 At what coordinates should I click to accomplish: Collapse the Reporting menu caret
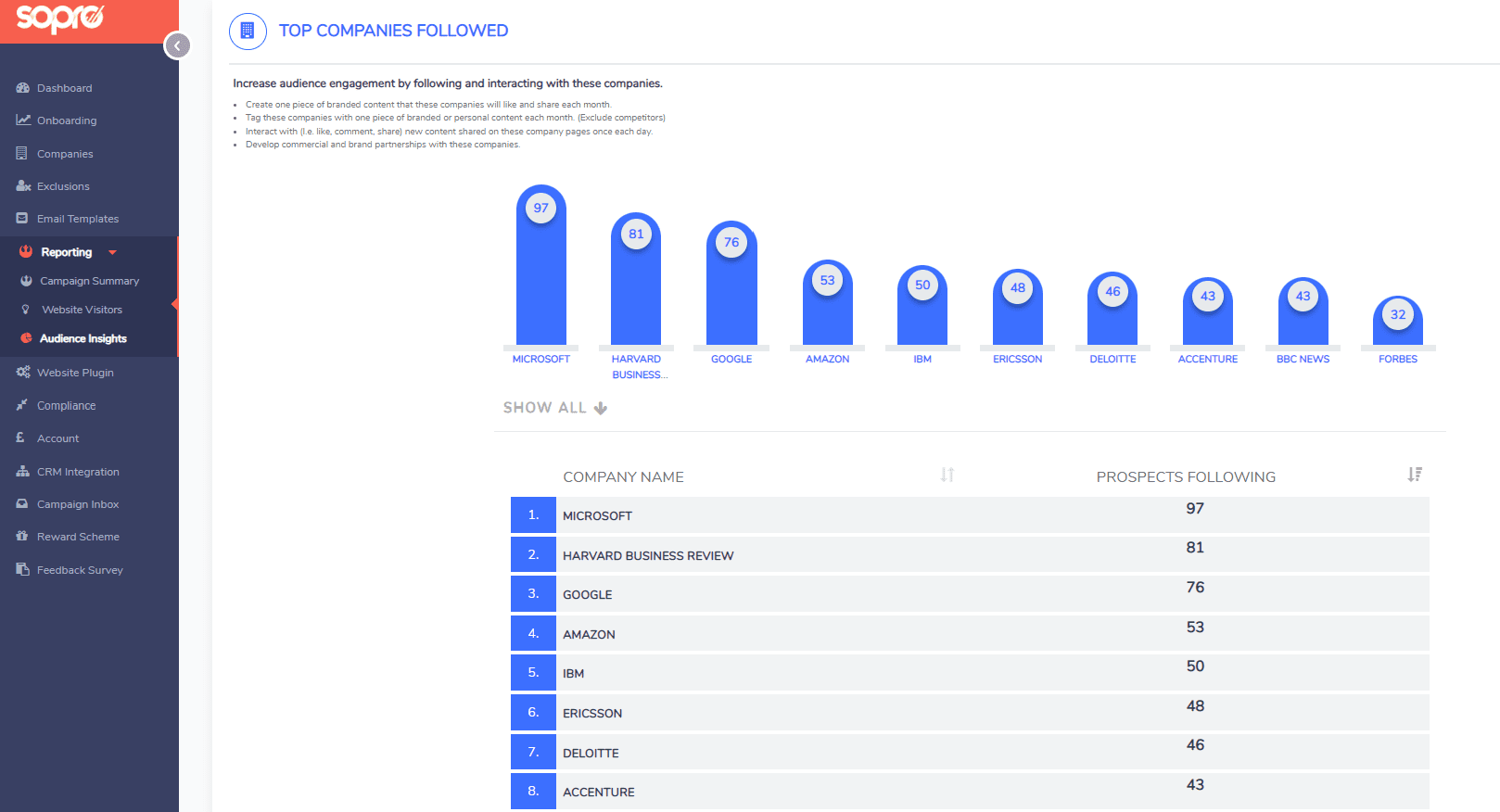click(x=112, y=252)
